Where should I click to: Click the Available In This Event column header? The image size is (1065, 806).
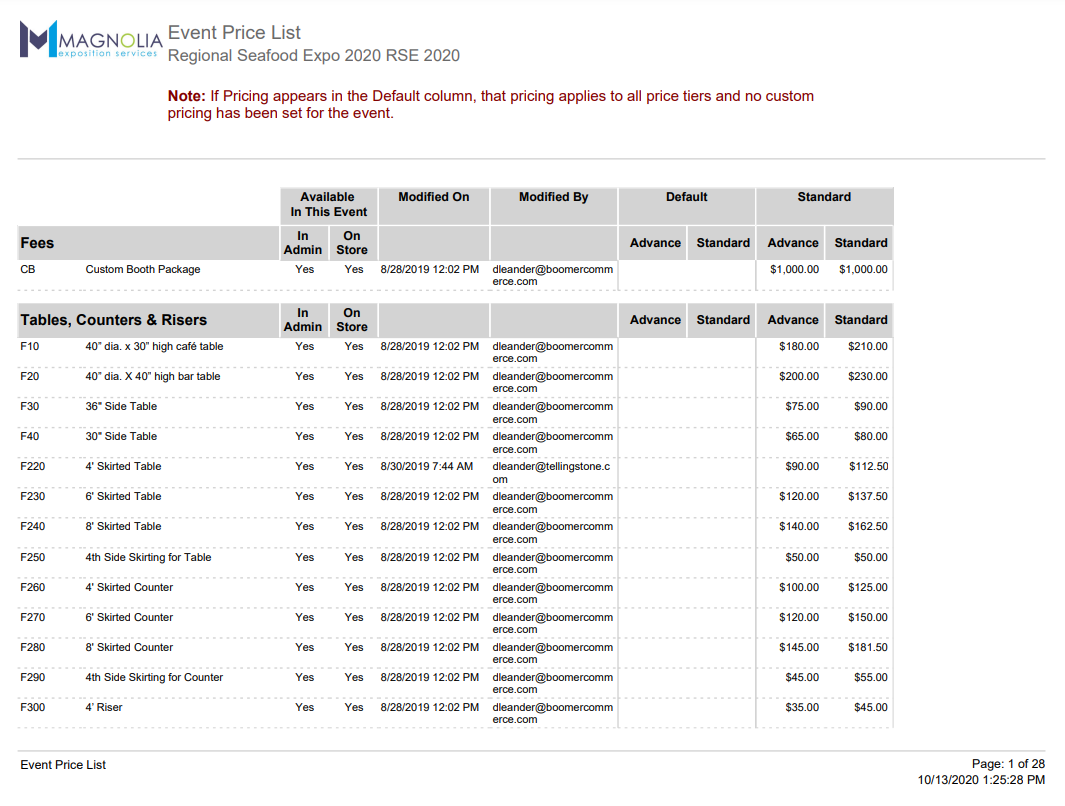click(x=328, y=204)
